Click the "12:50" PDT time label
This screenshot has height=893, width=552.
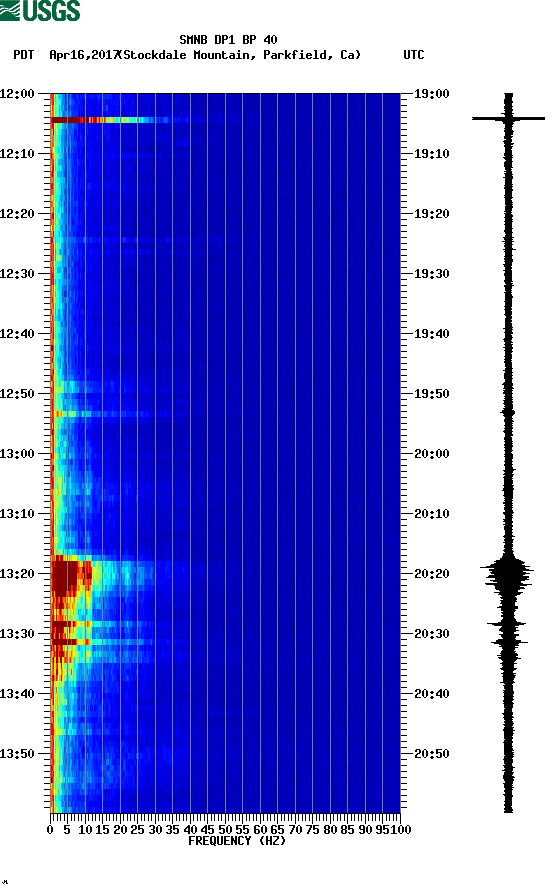tap(17, 394)
